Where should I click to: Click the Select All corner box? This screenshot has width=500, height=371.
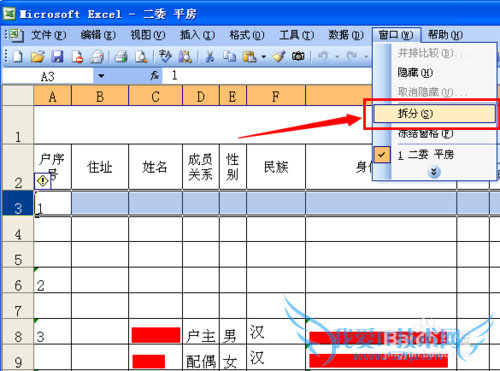(x=18, y=96)
